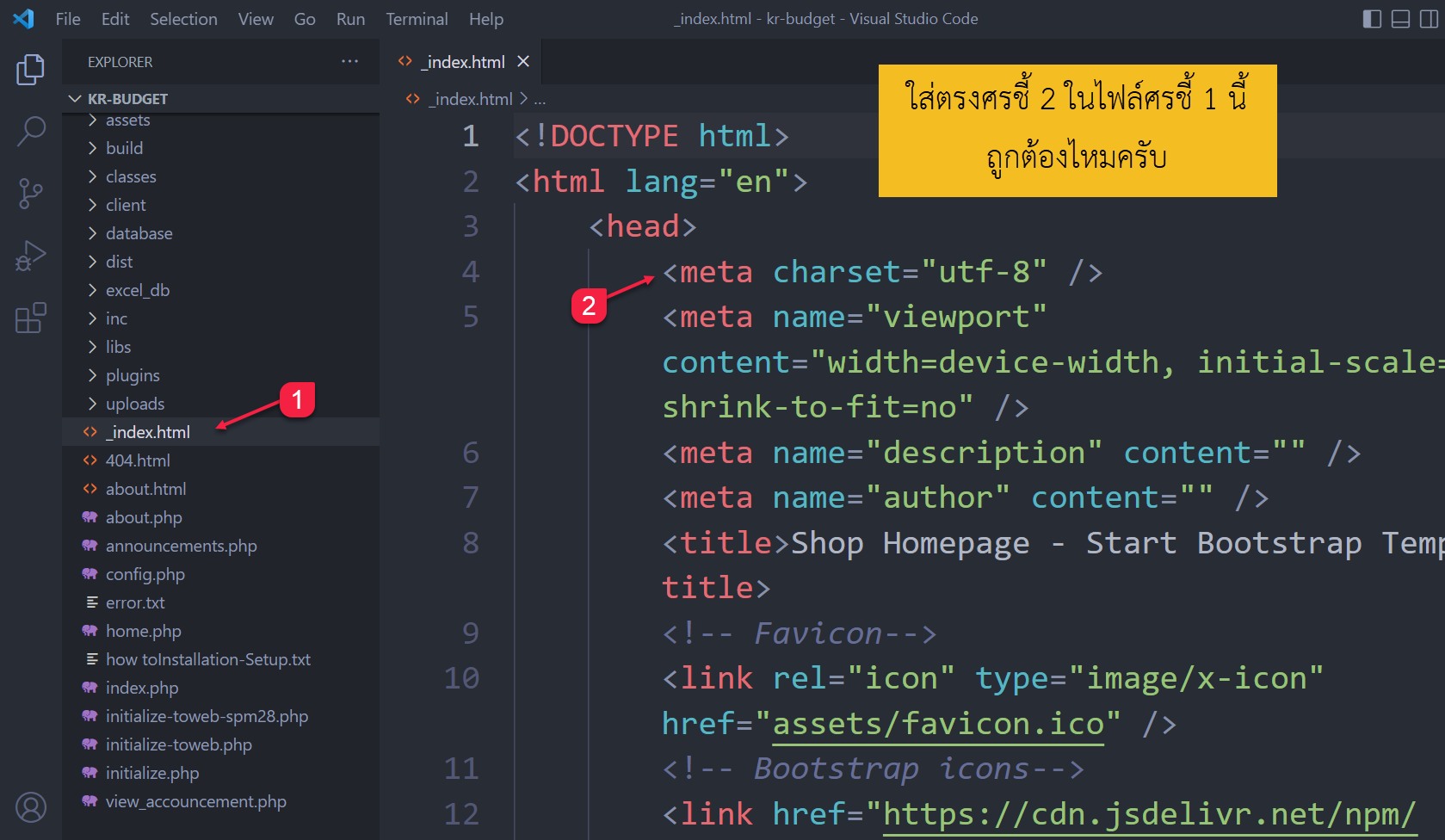The image size is (1445, 840).
Task: Click the Favicon comment on line 9
Action: (x=800, y=633)
